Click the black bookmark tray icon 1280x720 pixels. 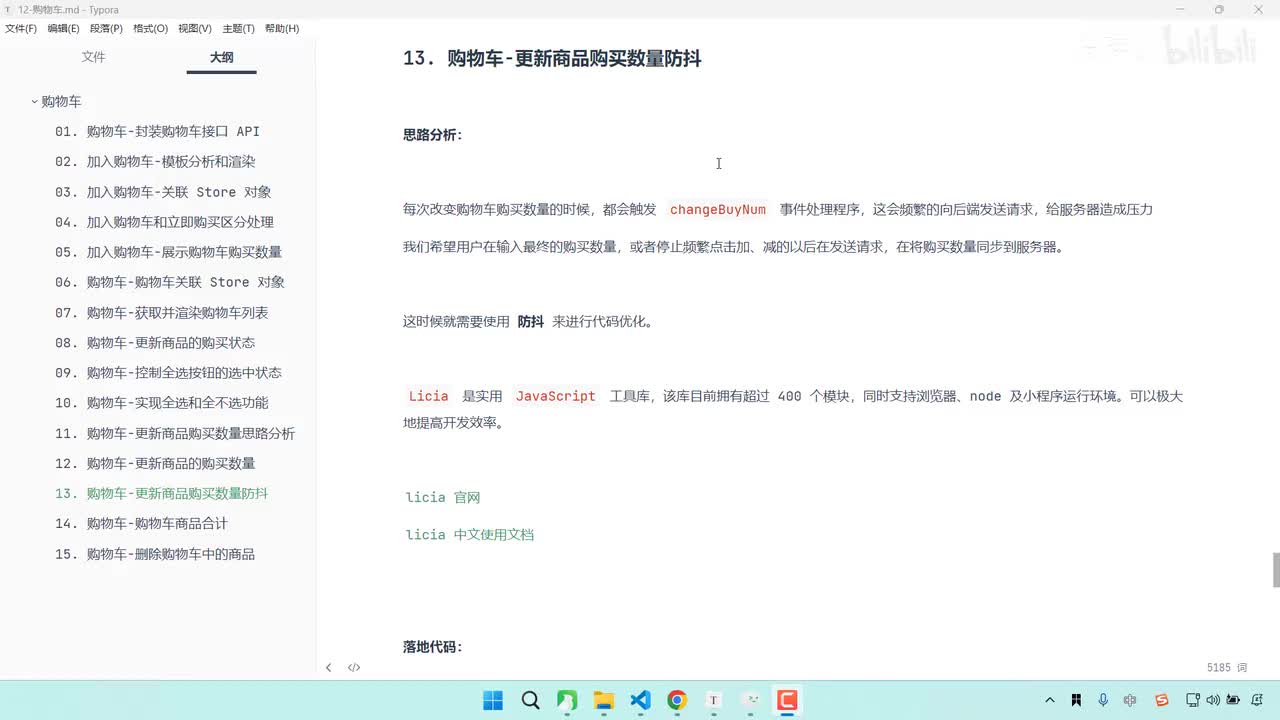tap(1076, 701)
